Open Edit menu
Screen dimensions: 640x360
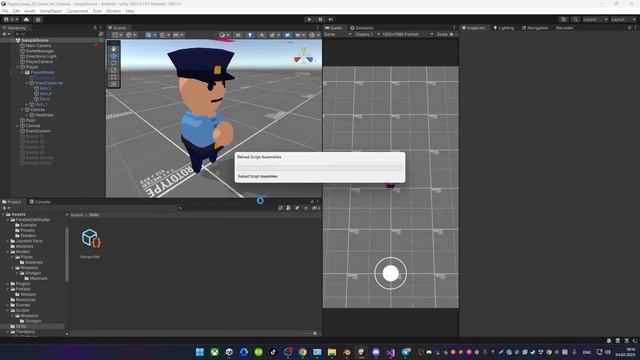tap(16, 11)
